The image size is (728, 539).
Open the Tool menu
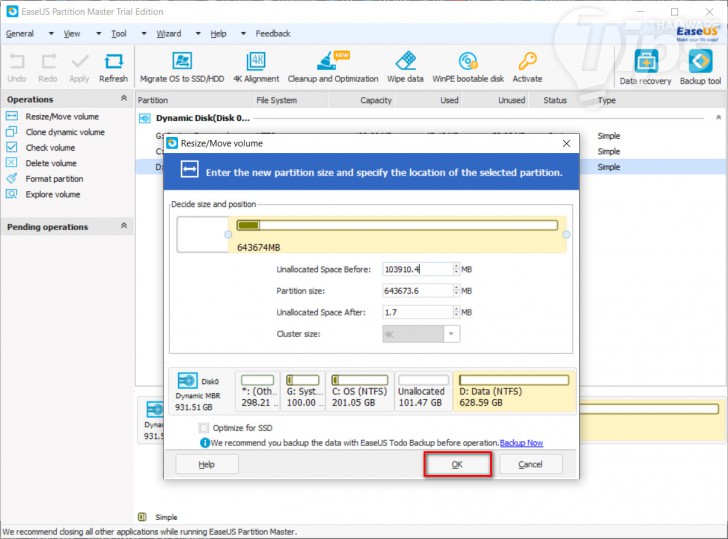[x=119, y=33]
